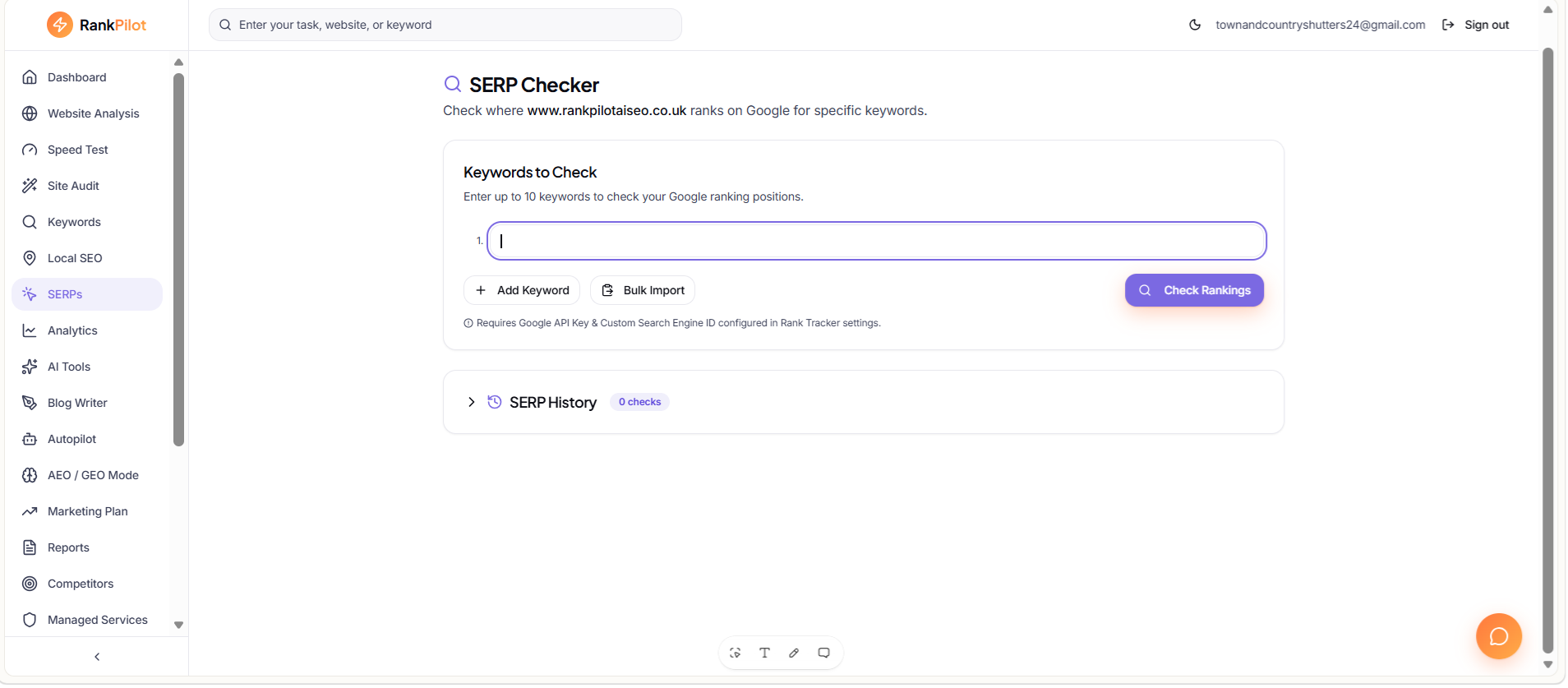Click the sidebar scroll-up arrow
This screenshot has width=1568, height=688.
pos(178,62)
